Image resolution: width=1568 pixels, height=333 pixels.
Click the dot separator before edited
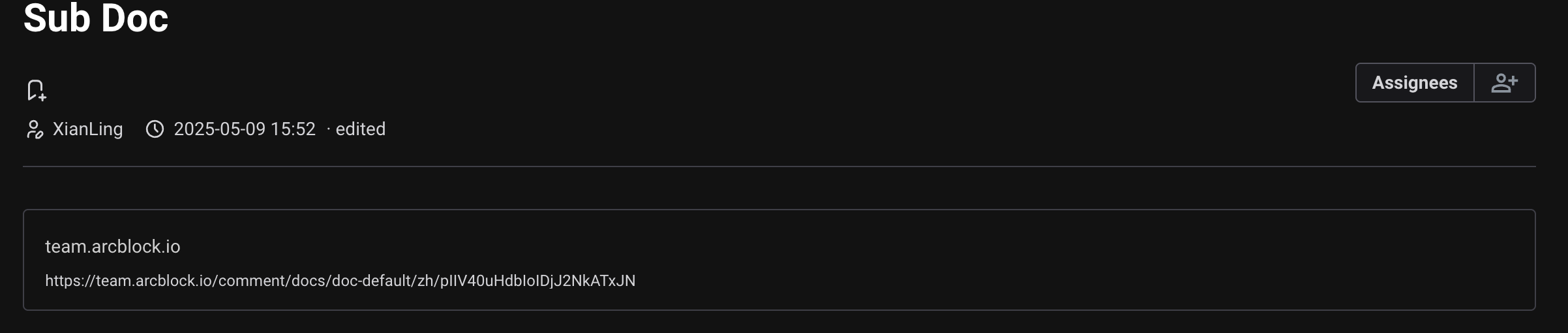(328, 129)
